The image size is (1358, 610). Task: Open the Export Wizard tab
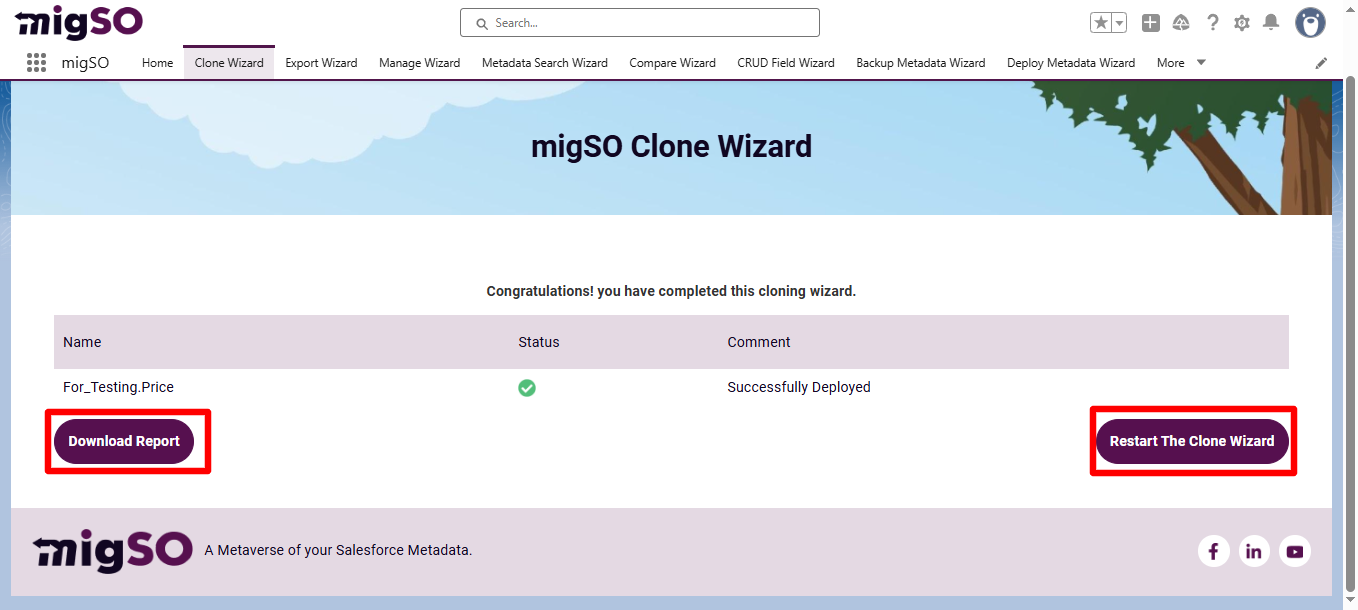[321, 63]
